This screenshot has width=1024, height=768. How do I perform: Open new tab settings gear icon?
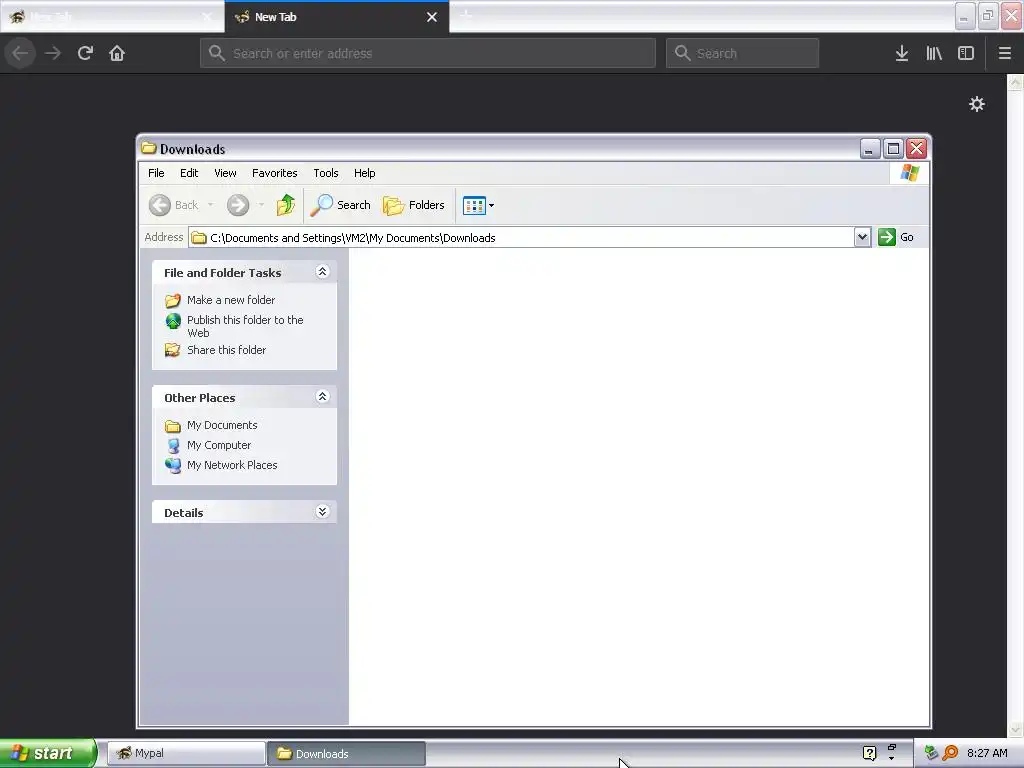tap(976, 104)
